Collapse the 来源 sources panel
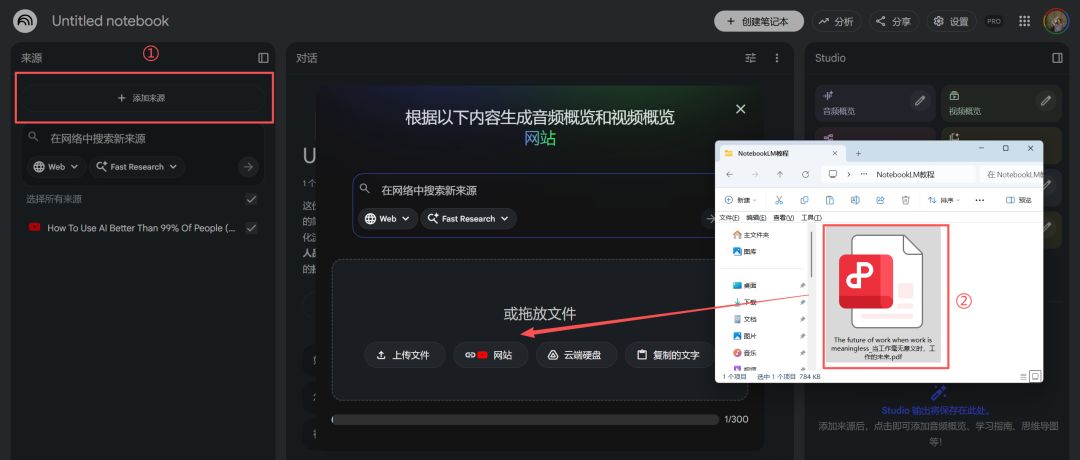Viewport: 1080px width, 460px height. (263, 58)
